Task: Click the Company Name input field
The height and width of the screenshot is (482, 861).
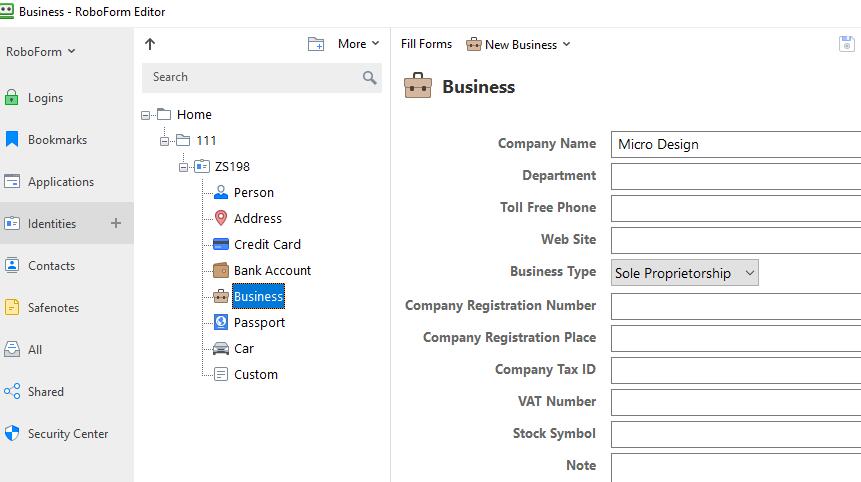Action: click(735, 144)
